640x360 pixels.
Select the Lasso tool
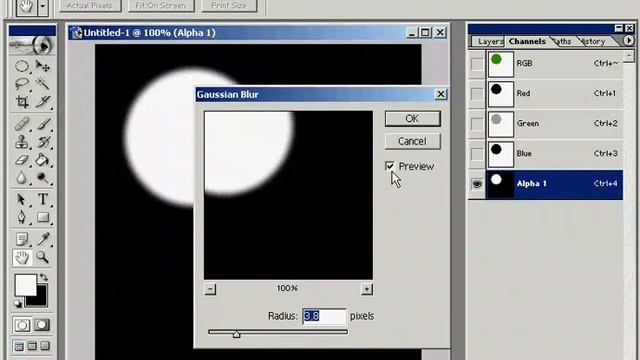(x=22, y=84)
